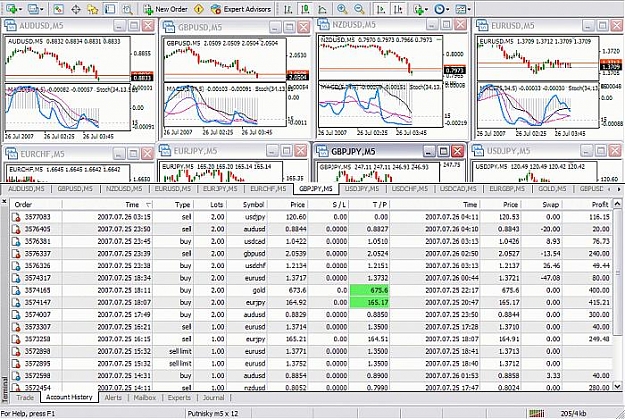Screen dimensions: 625x419
Task: Select order 3577083 sell icon
Action: click(x=16, y=217)
